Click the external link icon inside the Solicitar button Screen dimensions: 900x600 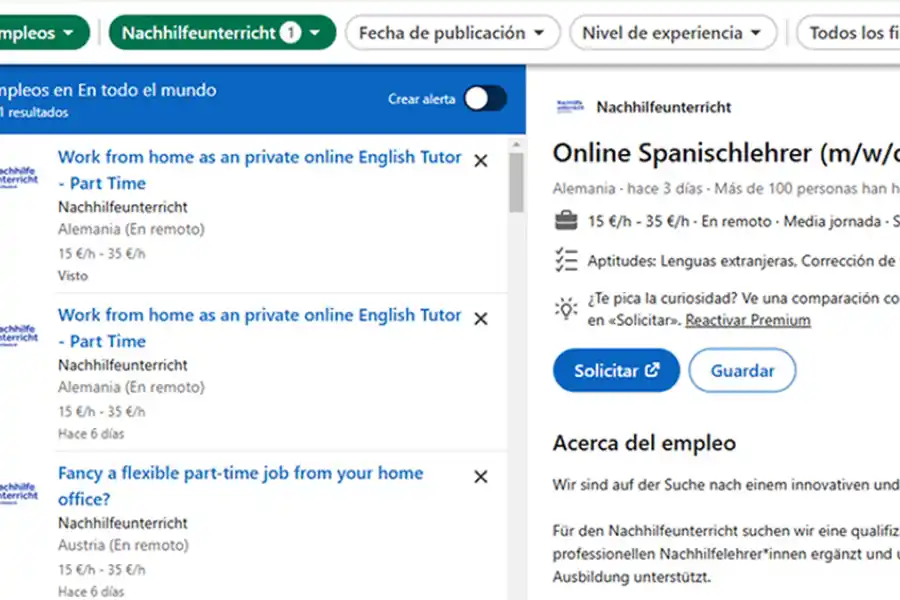(x=653, y=370)
